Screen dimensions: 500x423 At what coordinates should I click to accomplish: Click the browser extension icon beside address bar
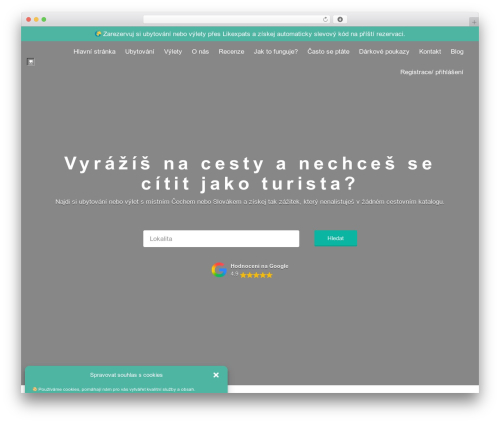click(x=340, y=20)
